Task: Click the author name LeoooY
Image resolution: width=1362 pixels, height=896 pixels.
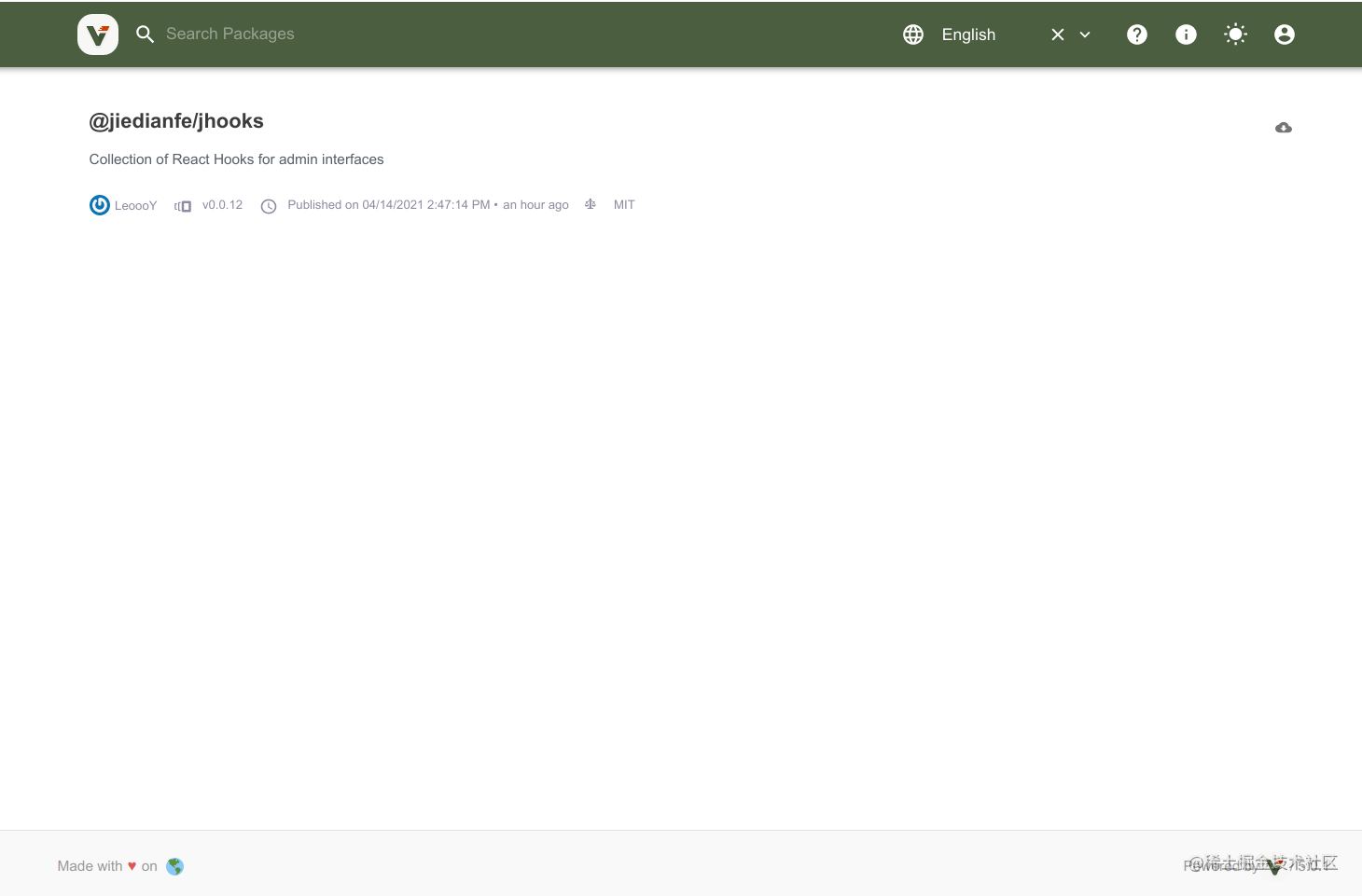Action: [x=135, y=206]
